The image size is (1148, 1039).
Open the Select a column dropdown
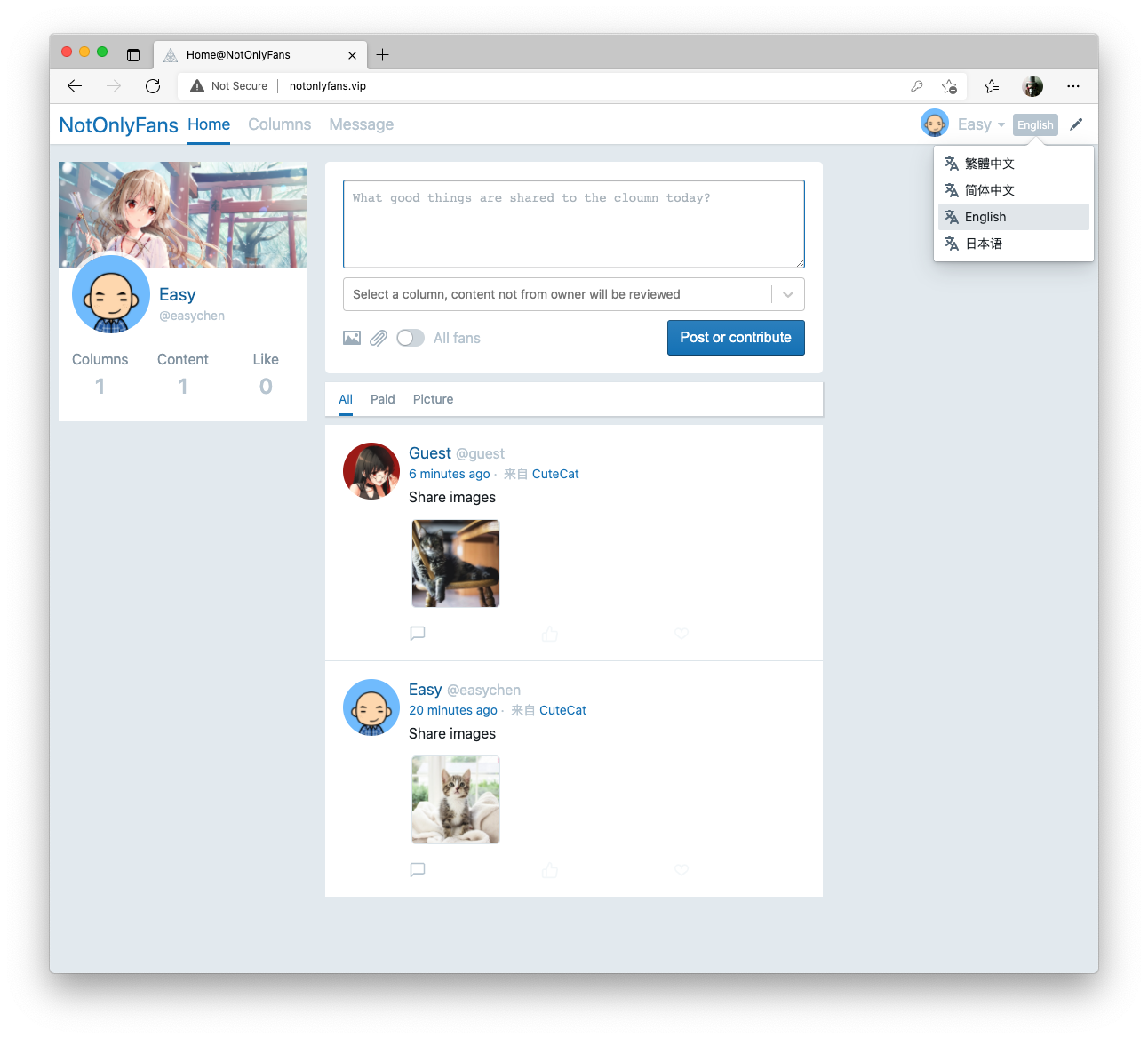tap(574, 294)
